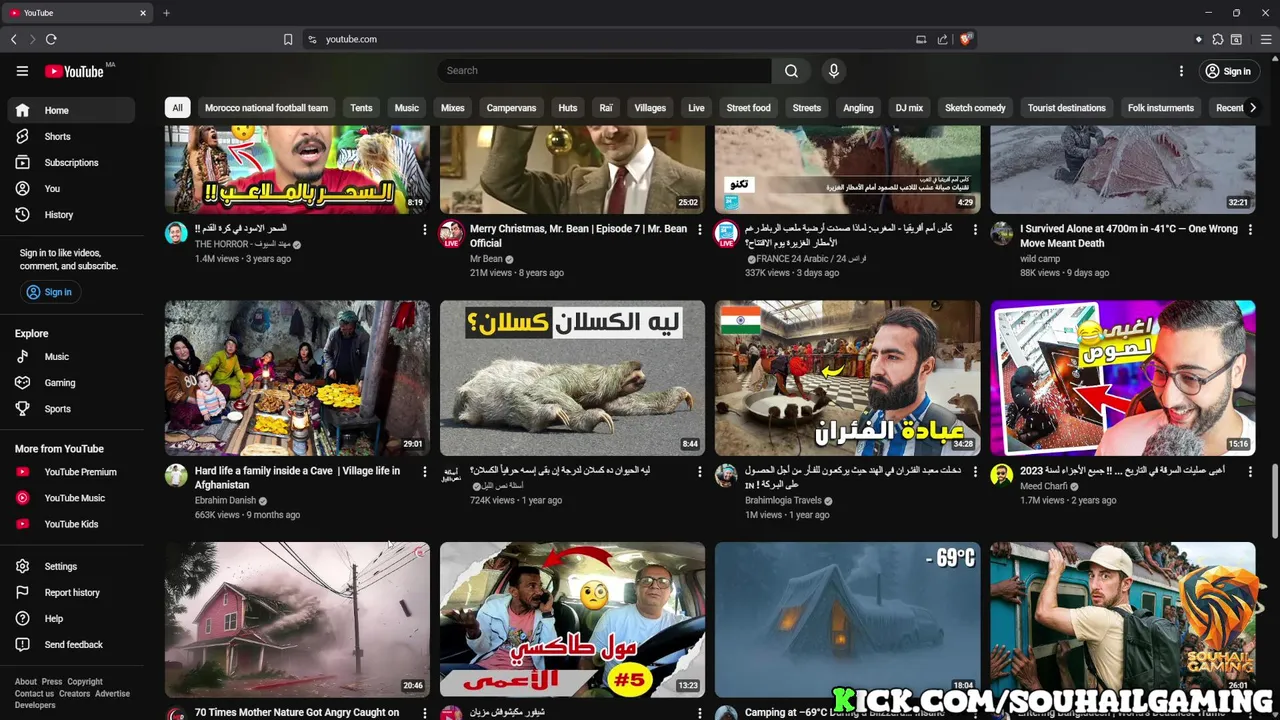The width and height of the screenshot is (1280, 720).
Task: Open the cave family video thumbnail
Action: click(297, 378)
